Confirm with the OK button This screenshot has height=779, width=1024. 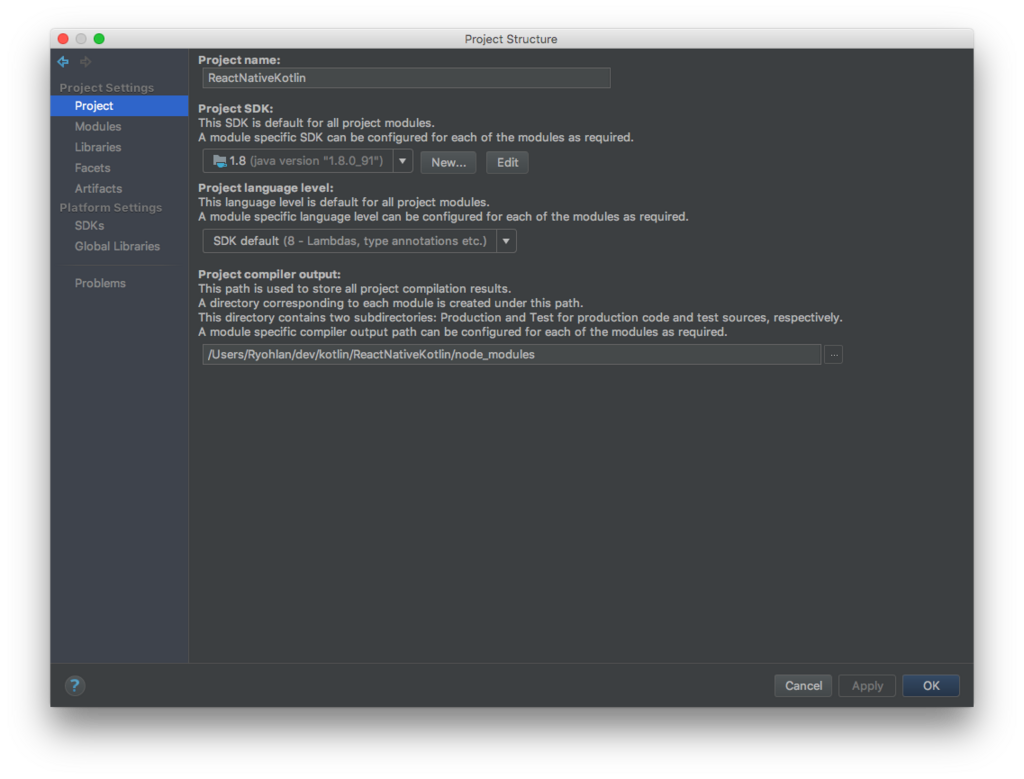coord(931,686)
